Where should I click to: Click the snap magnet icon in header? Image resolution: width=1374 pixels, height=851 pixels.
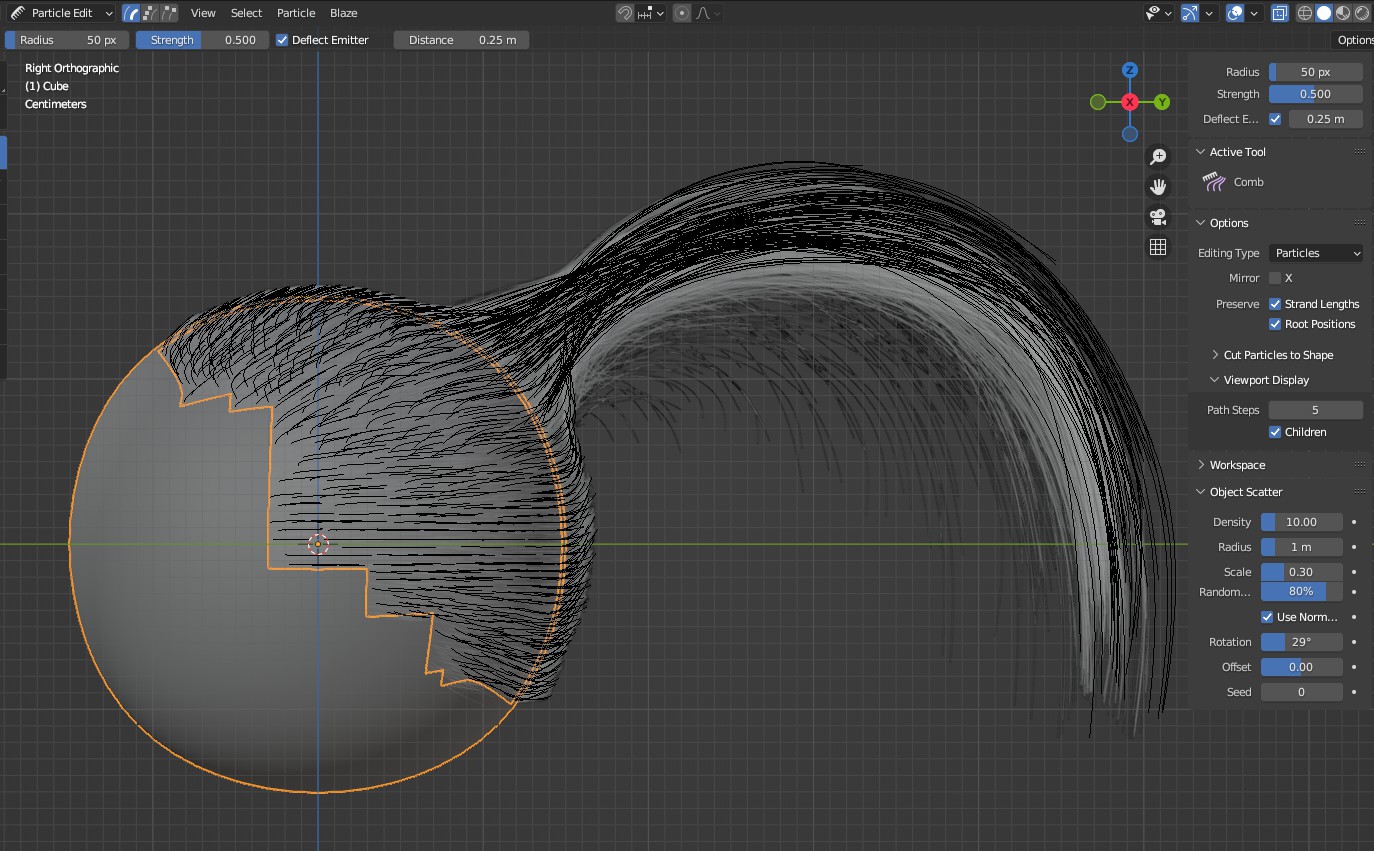(x=625, y=13)
